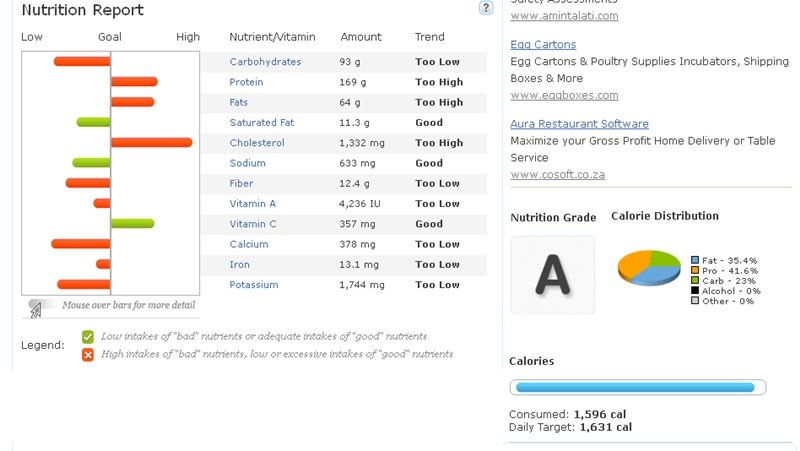
Task: Click the Nutrition Grade A badge
Action: tap(552, 275)
